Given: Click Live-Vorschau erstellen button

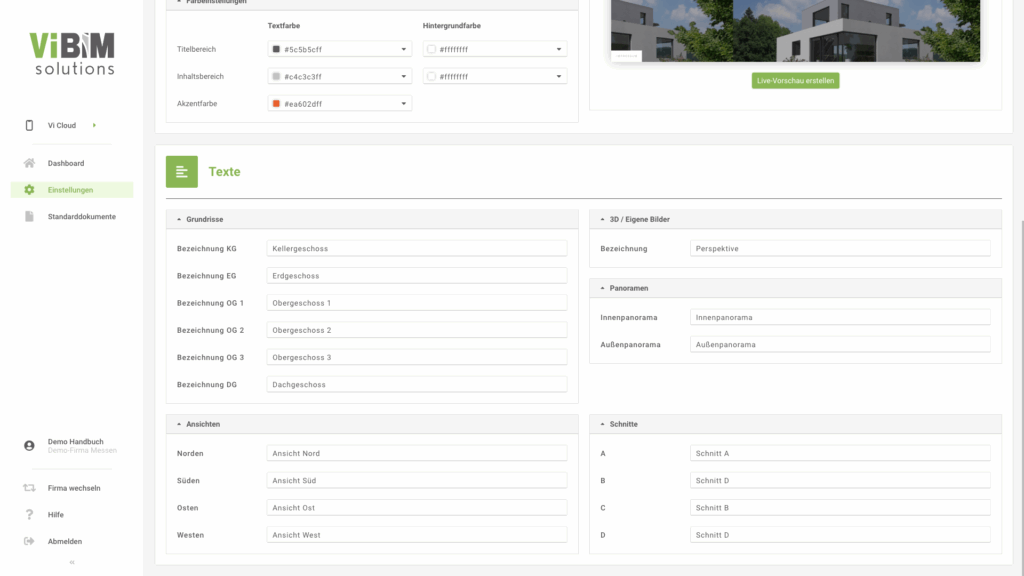Looking at the screenshot, I should (795, 80).
